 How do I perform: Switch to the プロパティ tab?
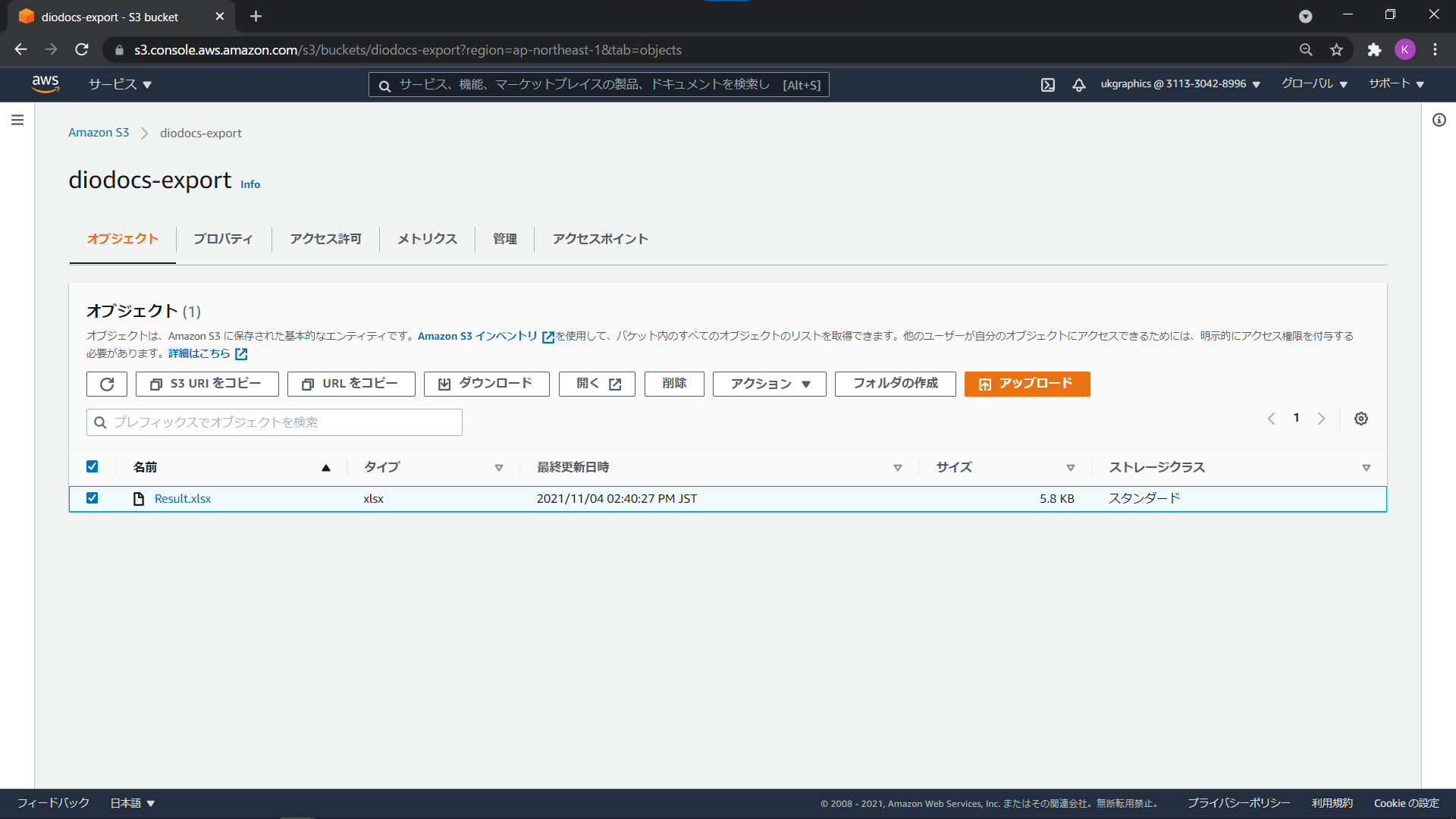[x=223, y=239]
